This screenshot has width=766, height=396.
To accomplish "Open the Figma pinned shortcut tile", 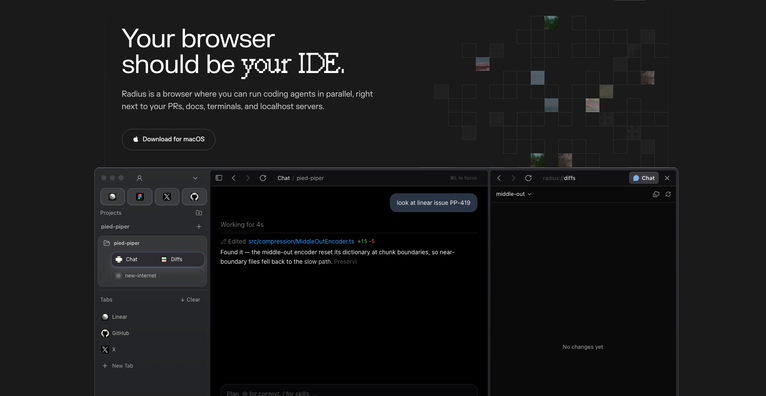I will pos(140,197).
